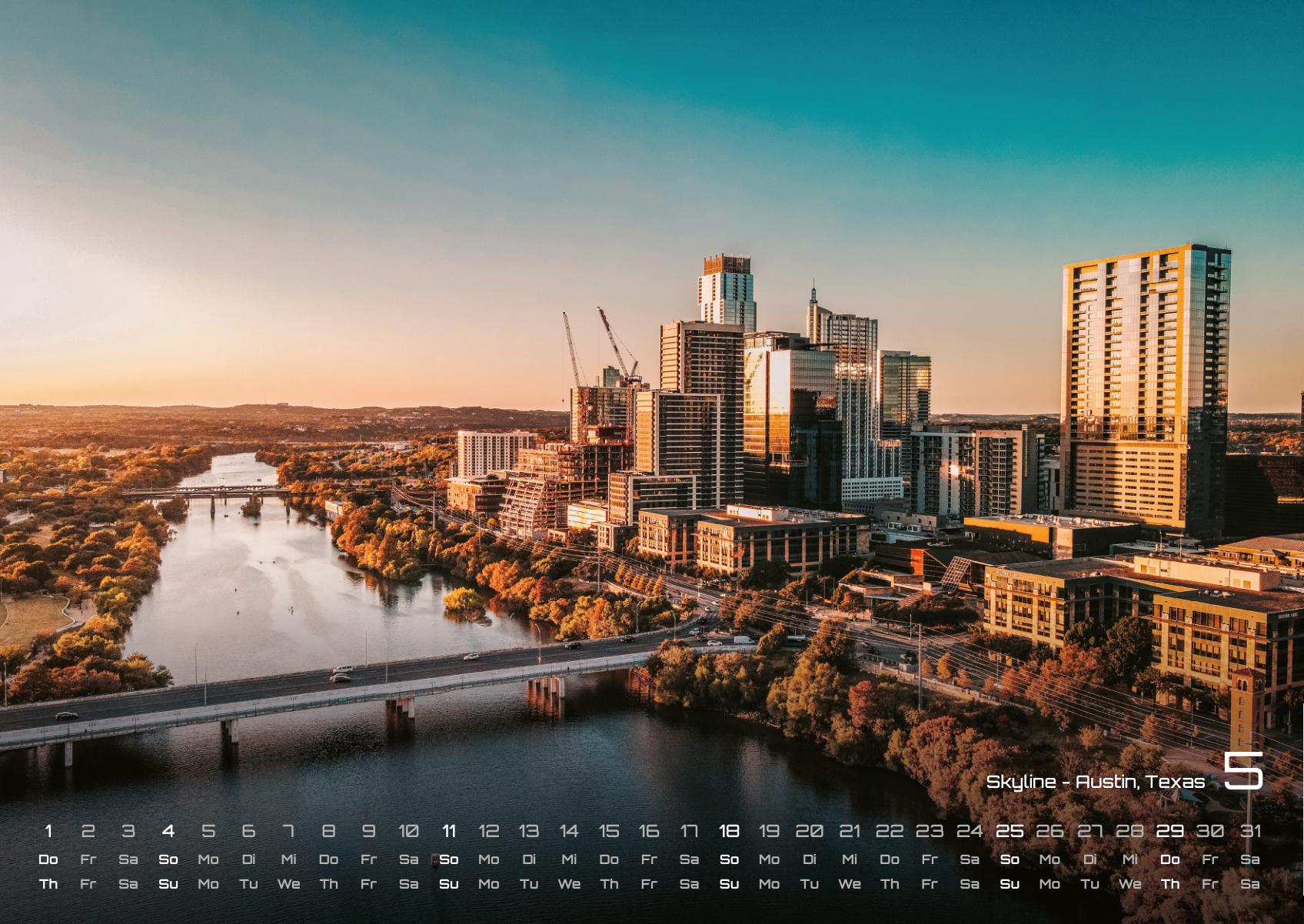
Task: Select 'Fr' in the German row under day 30
Action: tap(1209, 859)
